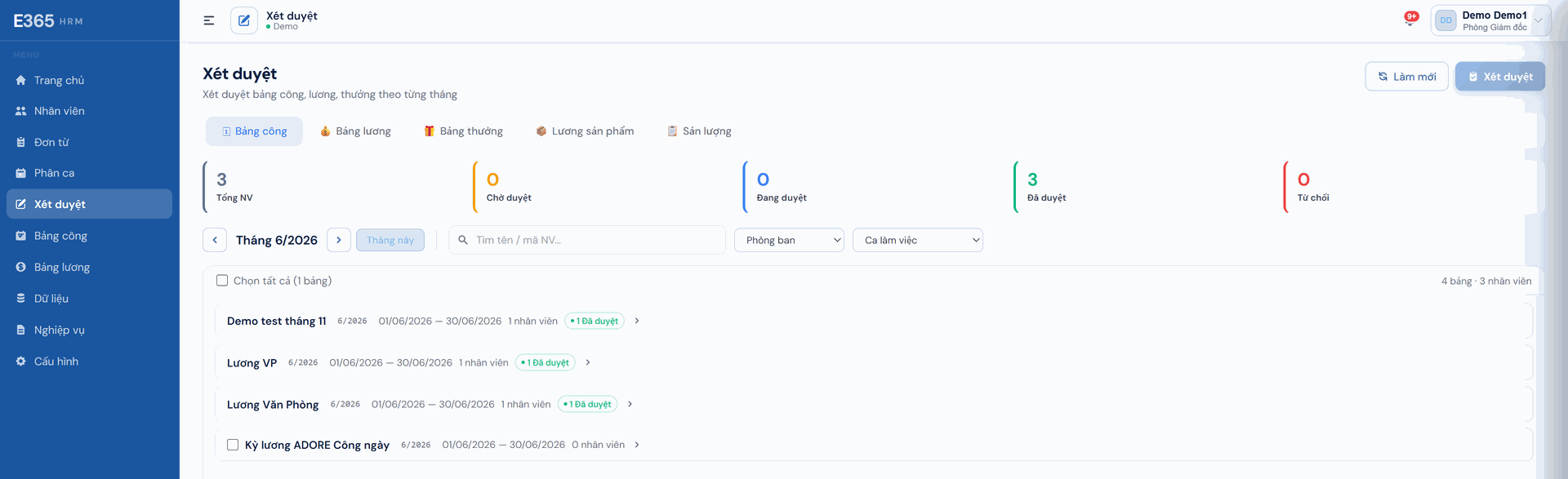This screenshot has width=1568, height=479.
Task: Click the Demo test tháng 11 title
Action: pyautogui.click(x=277, y=321)
